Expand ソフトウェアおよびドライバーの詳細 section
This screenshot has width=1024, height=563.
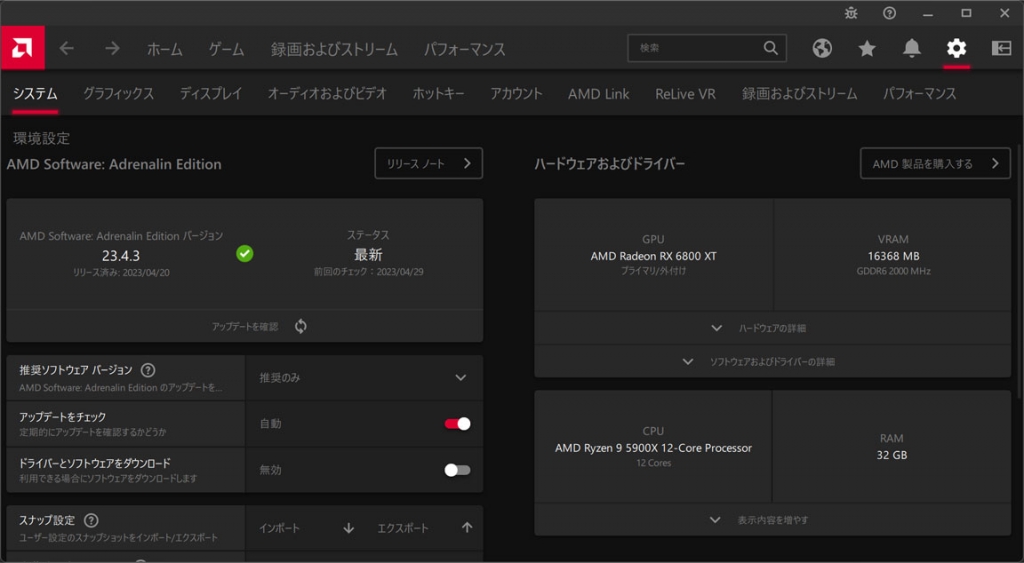pyautogui.click(x=773, y=361)
